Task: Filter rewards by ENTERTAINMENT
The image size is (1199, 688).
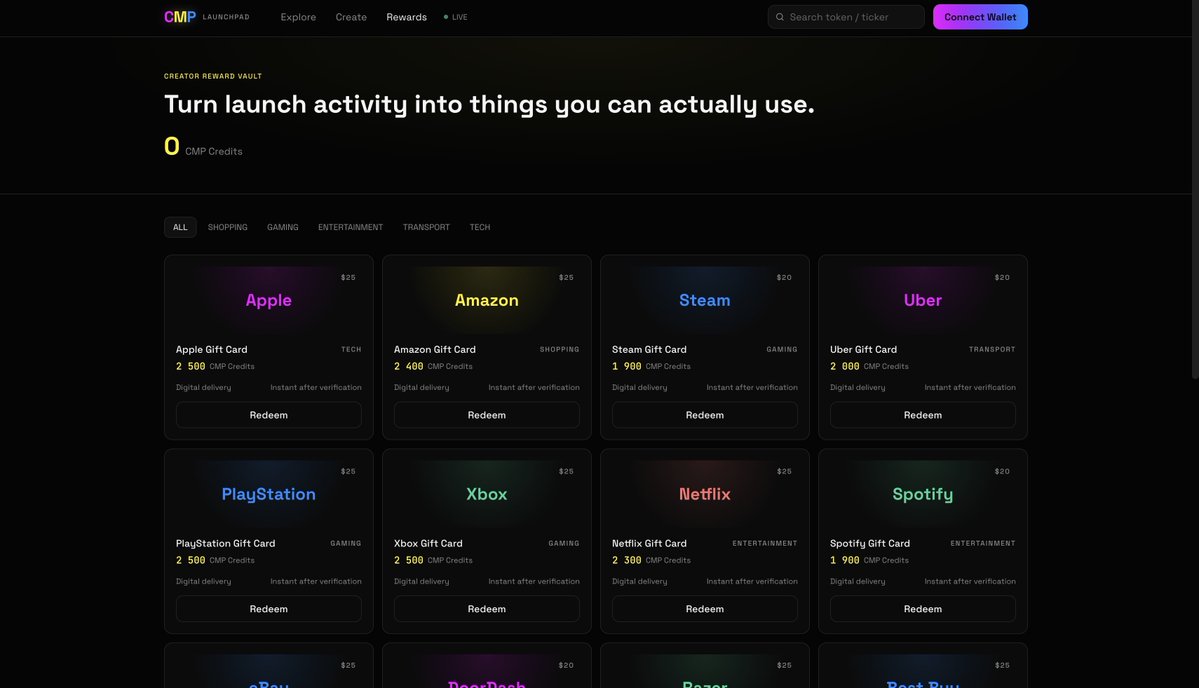Action: click(x=350, y=227)
